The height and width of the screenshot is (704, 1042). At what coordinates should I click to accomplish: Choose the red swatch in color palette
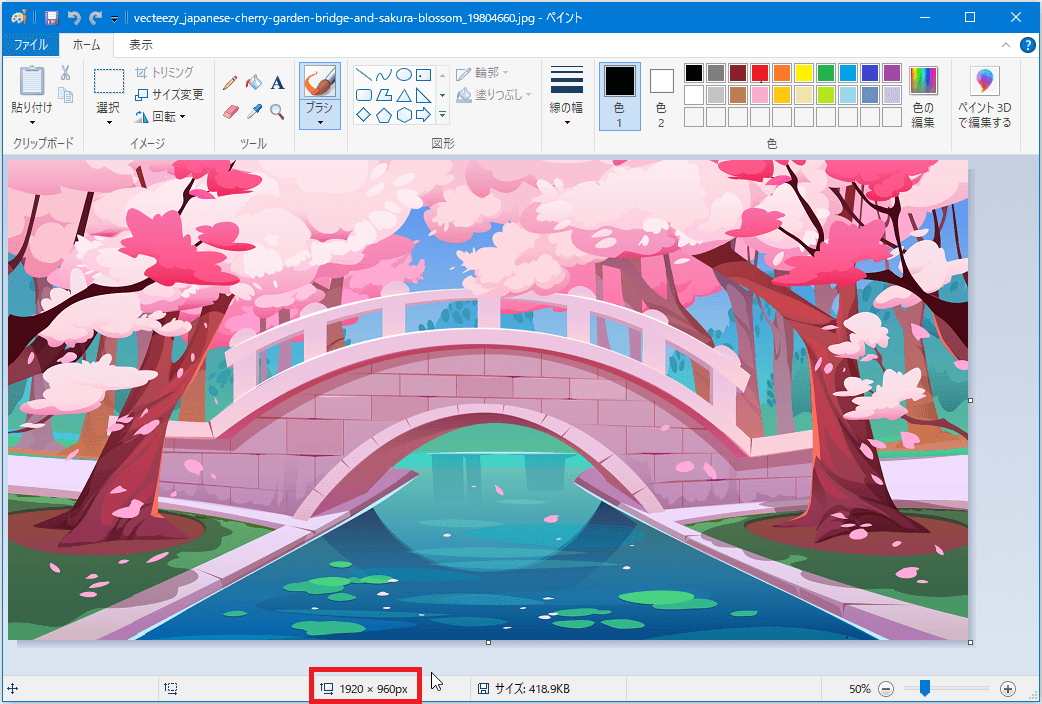coord(760,73)
